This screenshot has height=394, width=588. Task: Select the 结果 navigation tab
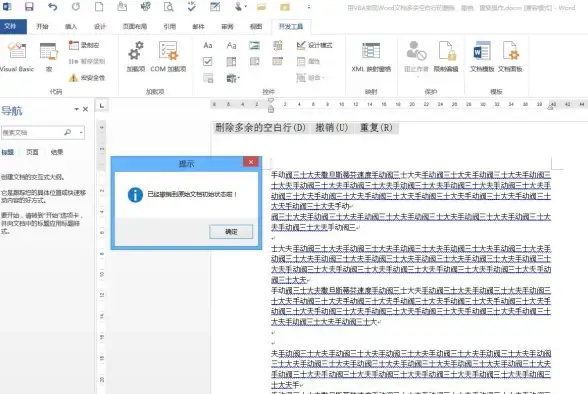pos(57,152)
